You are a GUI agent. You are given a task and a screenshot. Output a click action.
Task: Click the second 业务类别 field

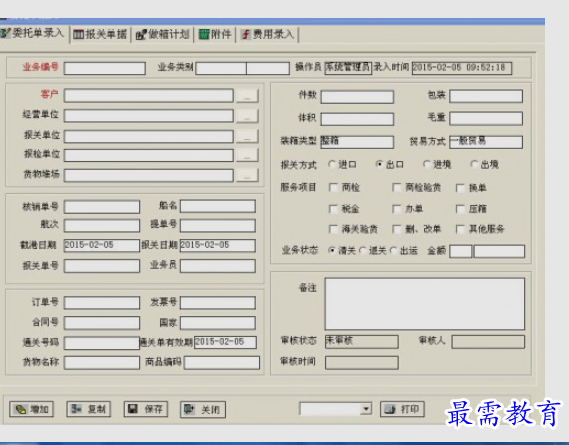pyautogui.click(x=268, y=68)
